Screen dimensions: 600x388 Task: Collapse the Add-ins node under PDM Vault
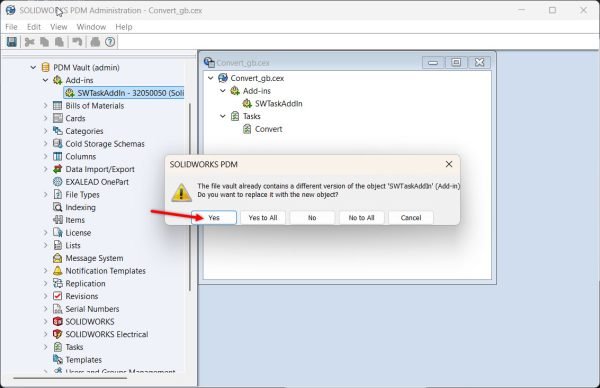click(46, 80)
